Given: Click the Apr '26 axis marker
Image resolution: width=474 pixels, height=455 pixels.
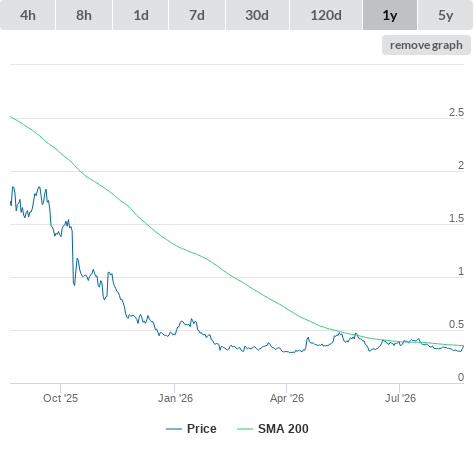Looking at the screenshot, I should pyautogui.click(x=287, y=398).
